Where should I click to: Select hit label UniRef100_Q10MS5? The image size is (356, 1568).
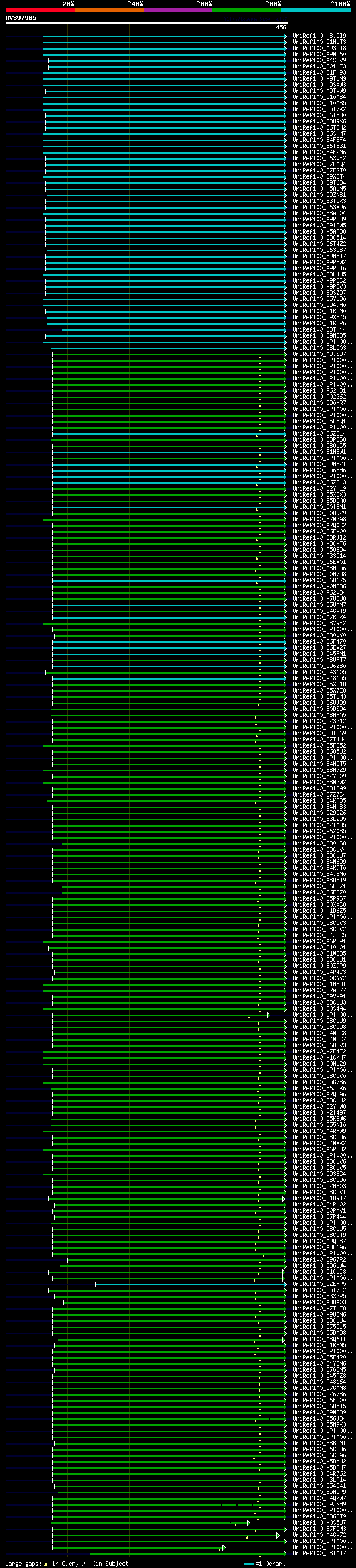[319, 103]
